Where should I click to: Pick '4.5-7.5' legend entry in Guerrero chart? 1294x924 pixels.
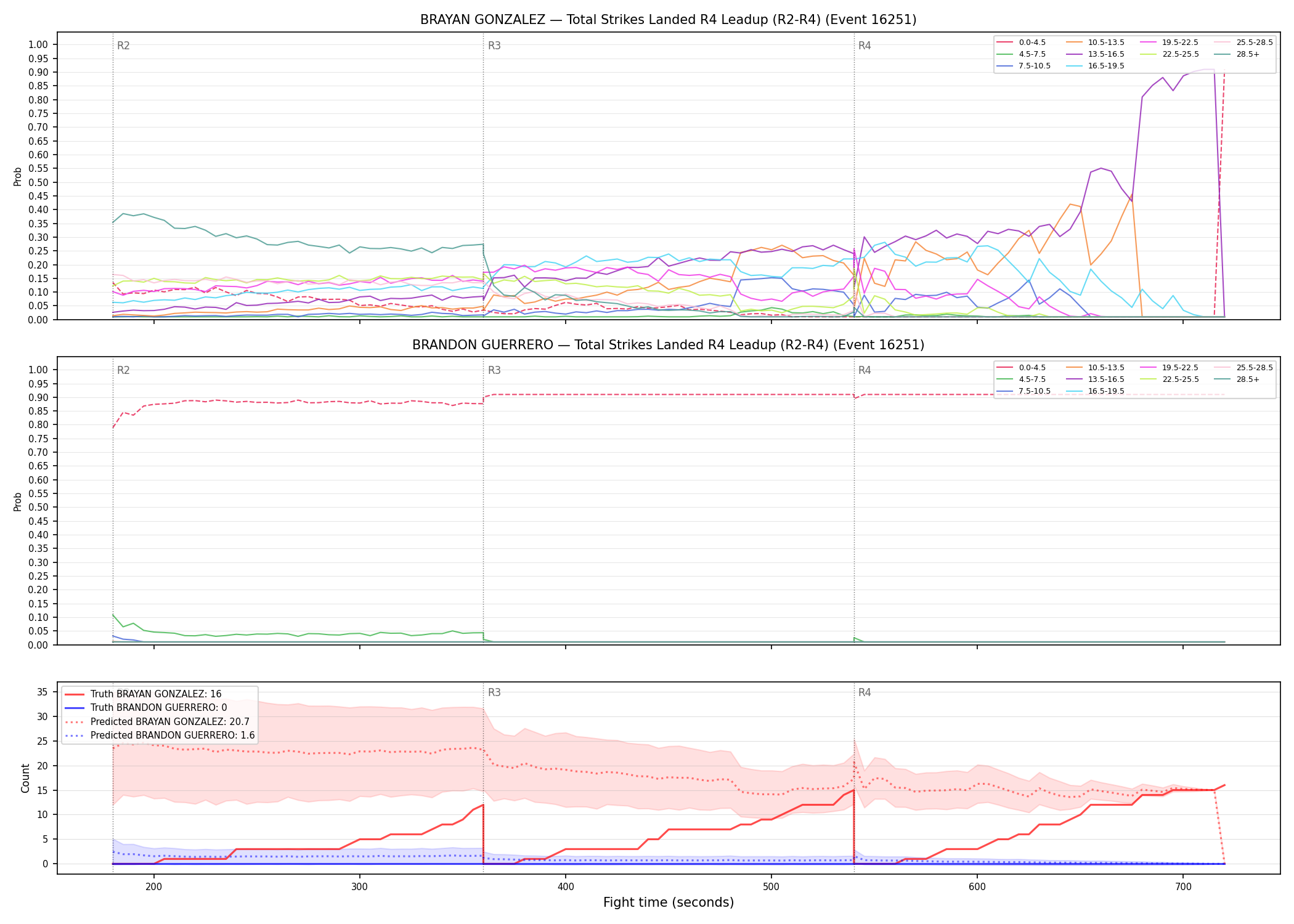click(x=1021, y=379)
